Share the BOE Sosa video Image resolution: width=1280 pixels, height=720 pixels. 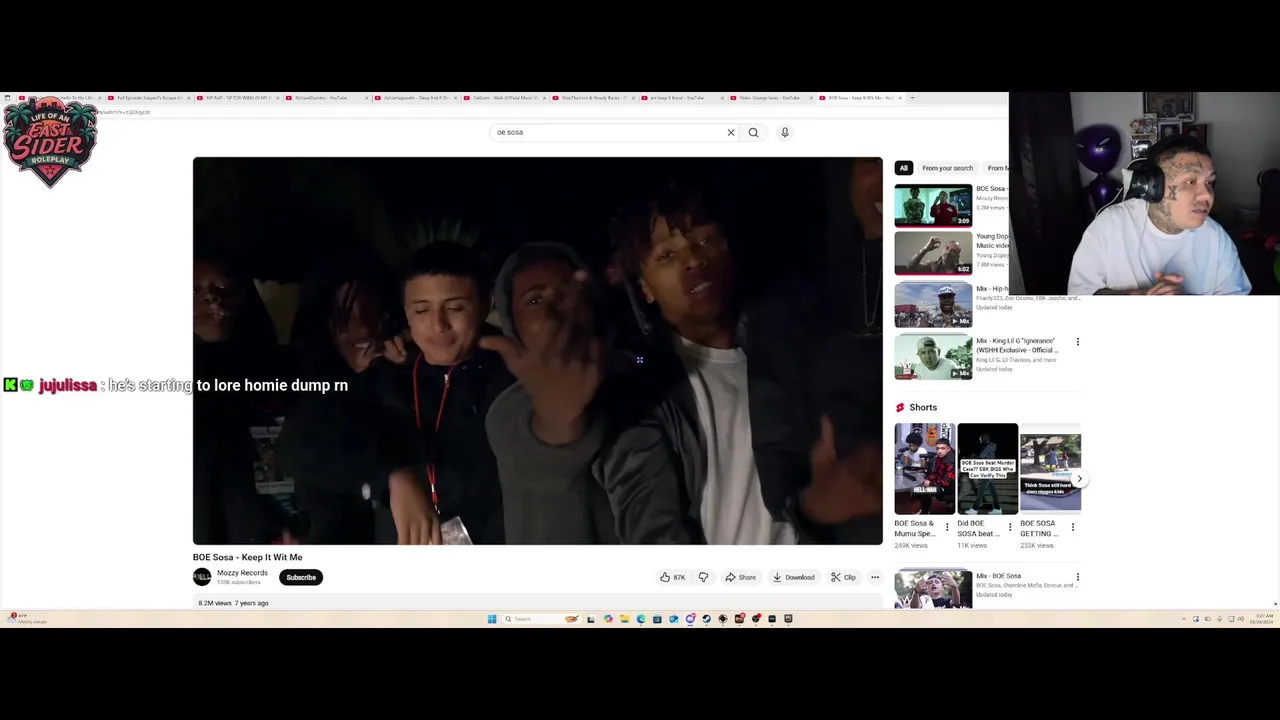click(x=741, y=577)
